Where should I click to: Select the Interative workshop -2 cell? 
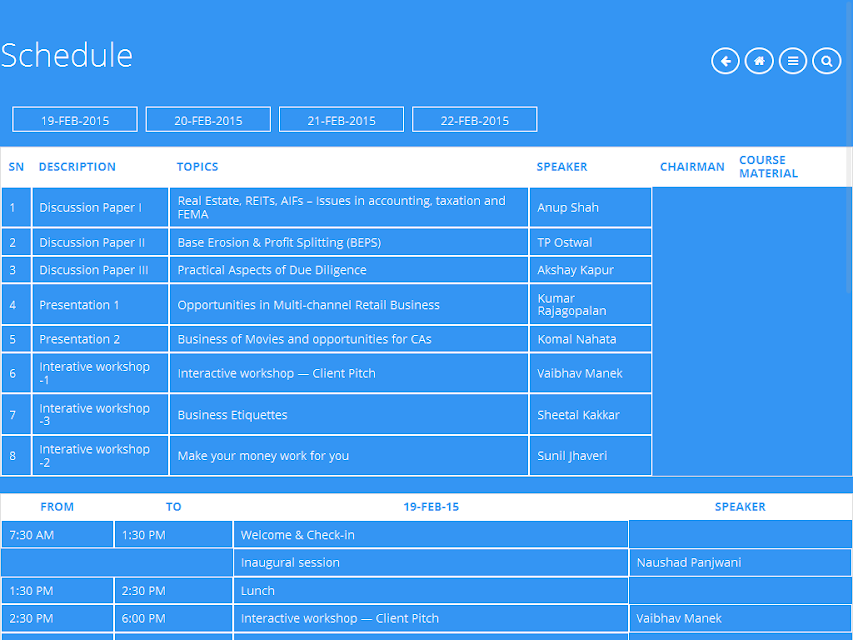click(101, 456)
